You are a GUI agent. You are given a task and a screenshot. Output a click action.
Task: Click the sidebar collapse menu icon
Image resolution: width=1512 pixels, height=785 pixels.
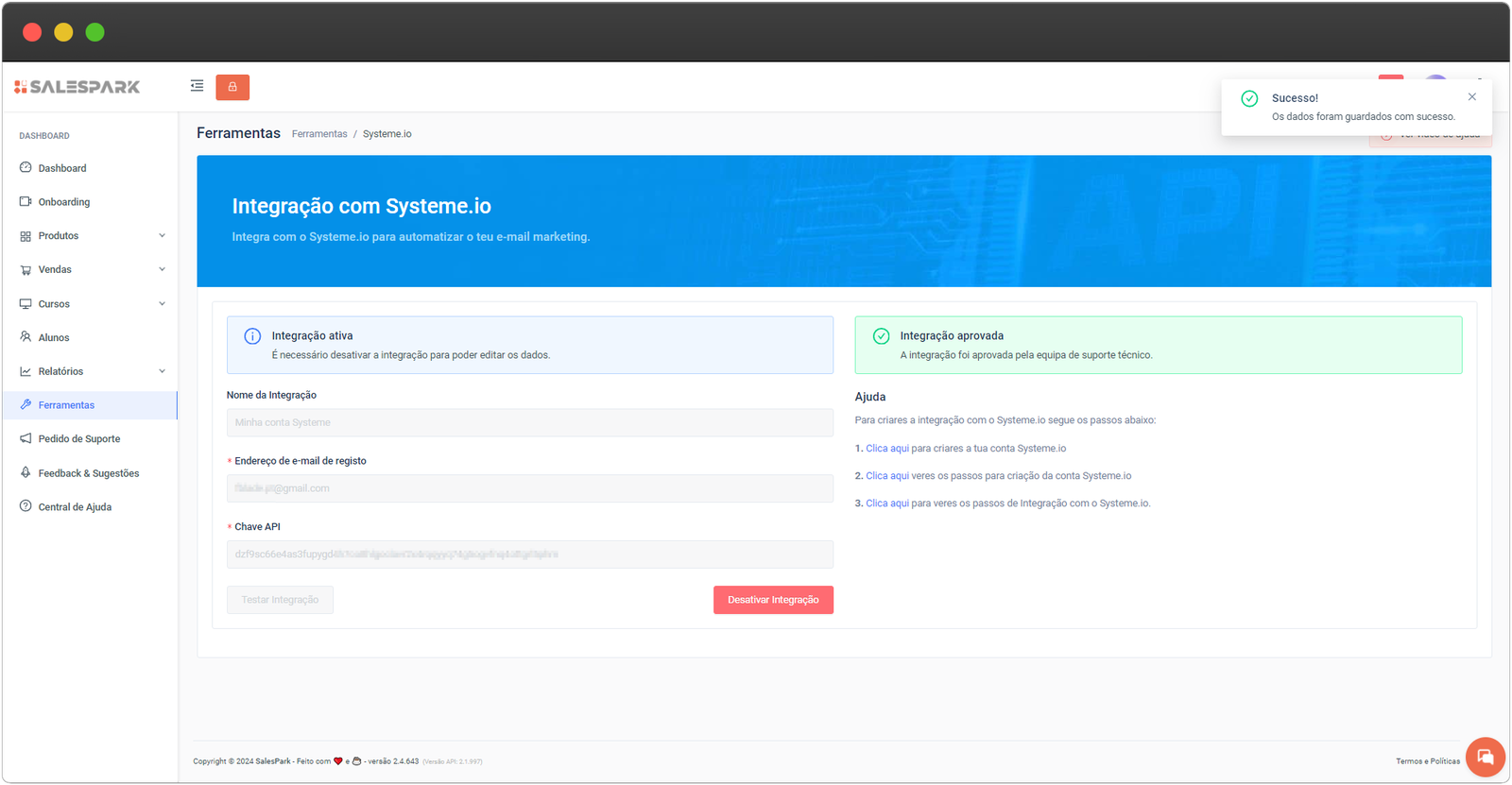click(197, 86)
